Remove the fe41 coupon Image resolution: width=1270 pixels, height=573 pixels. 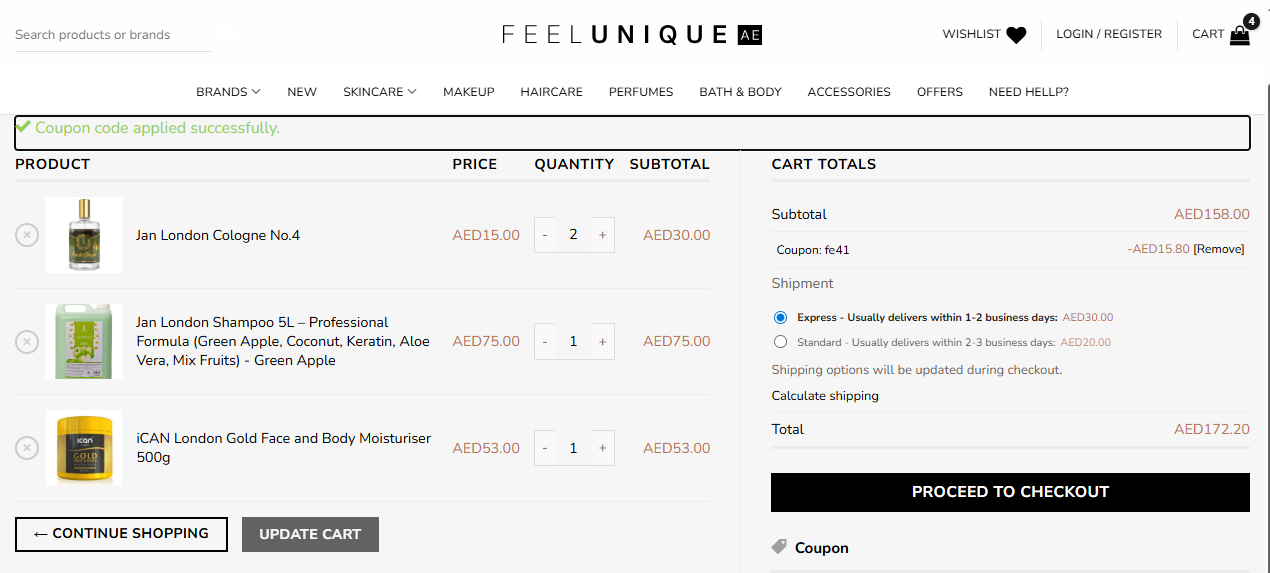(1219, 249)
